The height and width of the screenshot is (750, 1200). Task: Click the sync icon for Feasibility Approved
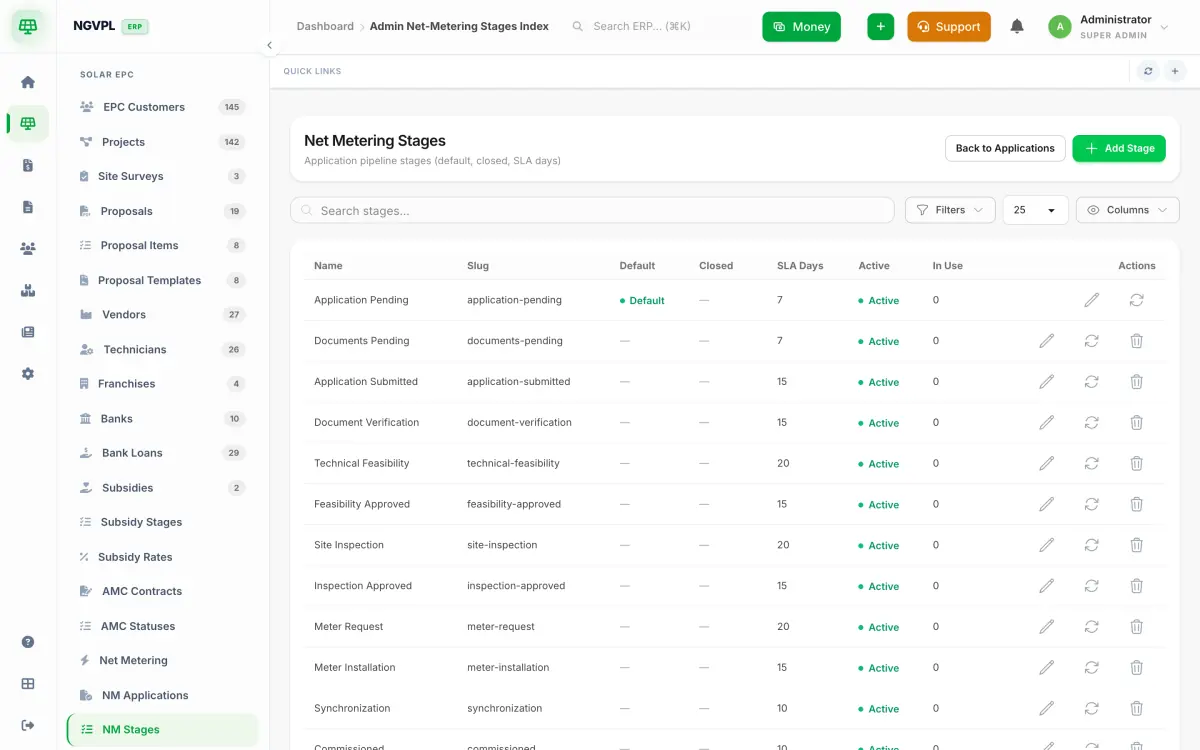click(1091, 505)
